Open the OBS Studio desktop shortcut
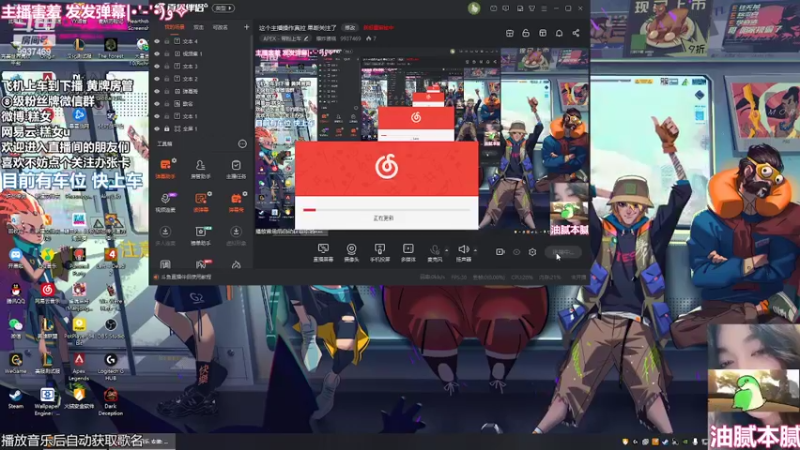Image resolution: width=800 pixels, height=450 pixels. (110, 329)
